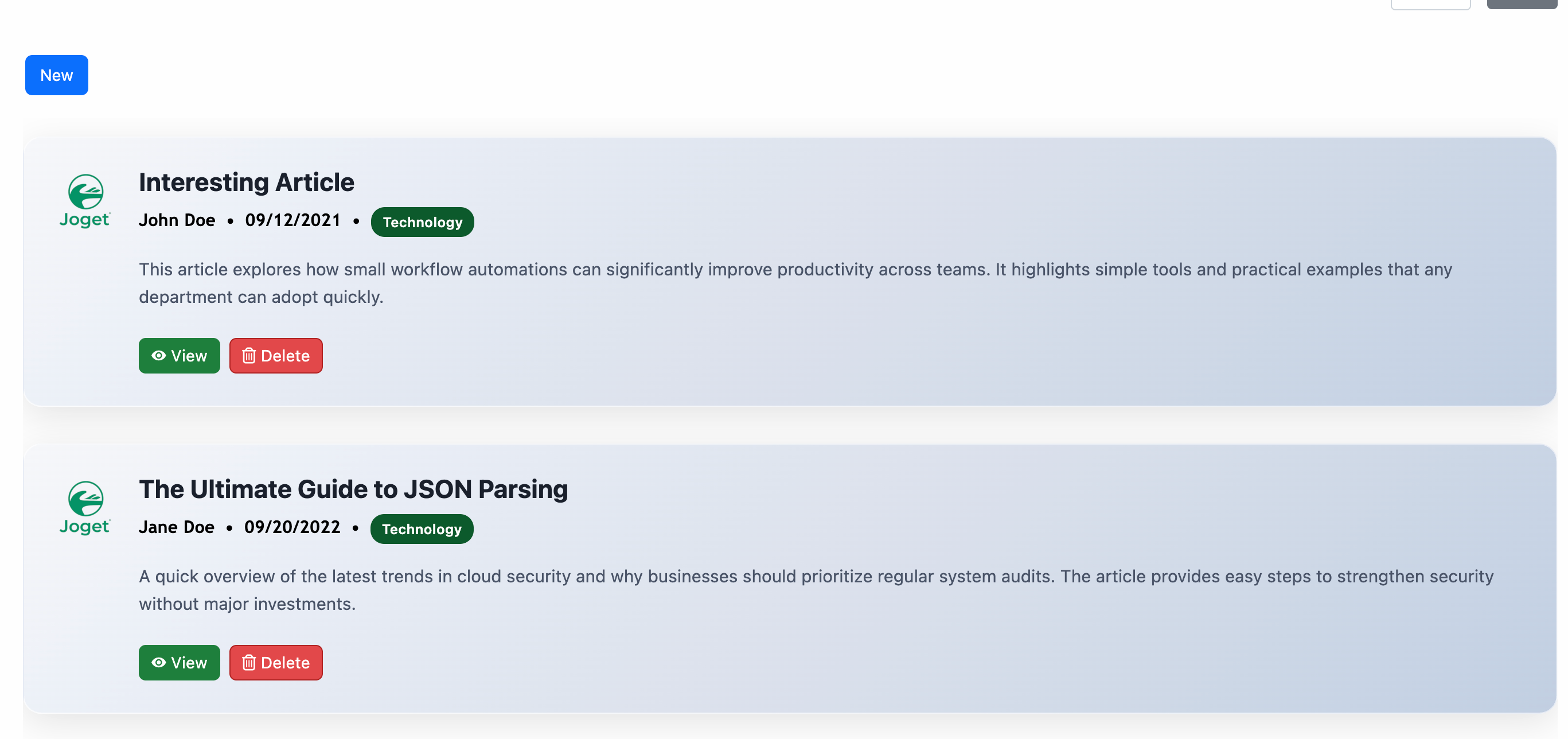Click author name Jane Doe
This screenshot has height=739, width=1568.
177,527
